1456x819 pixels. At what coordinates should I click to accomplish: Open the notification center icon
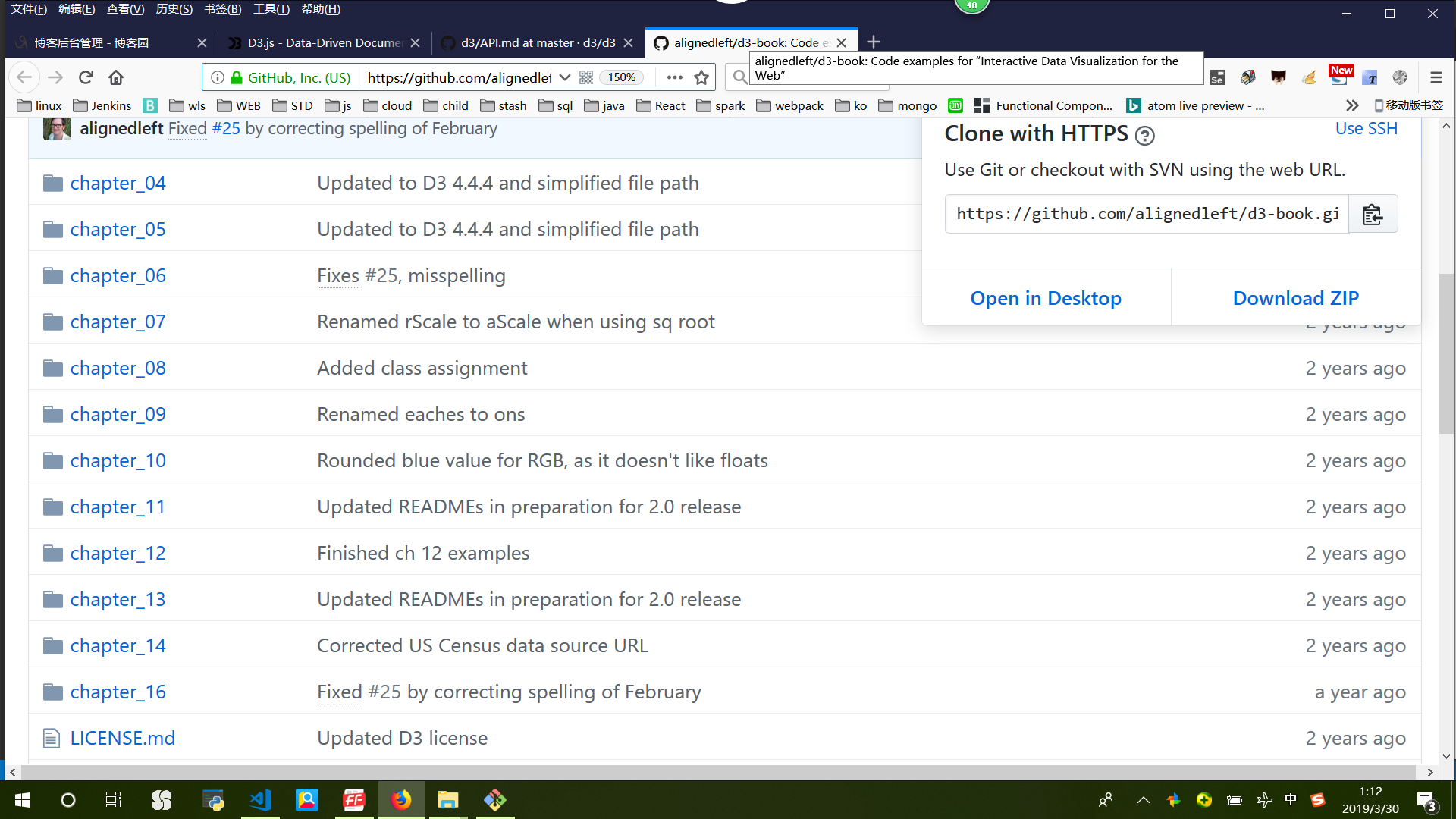point(1426,800)
